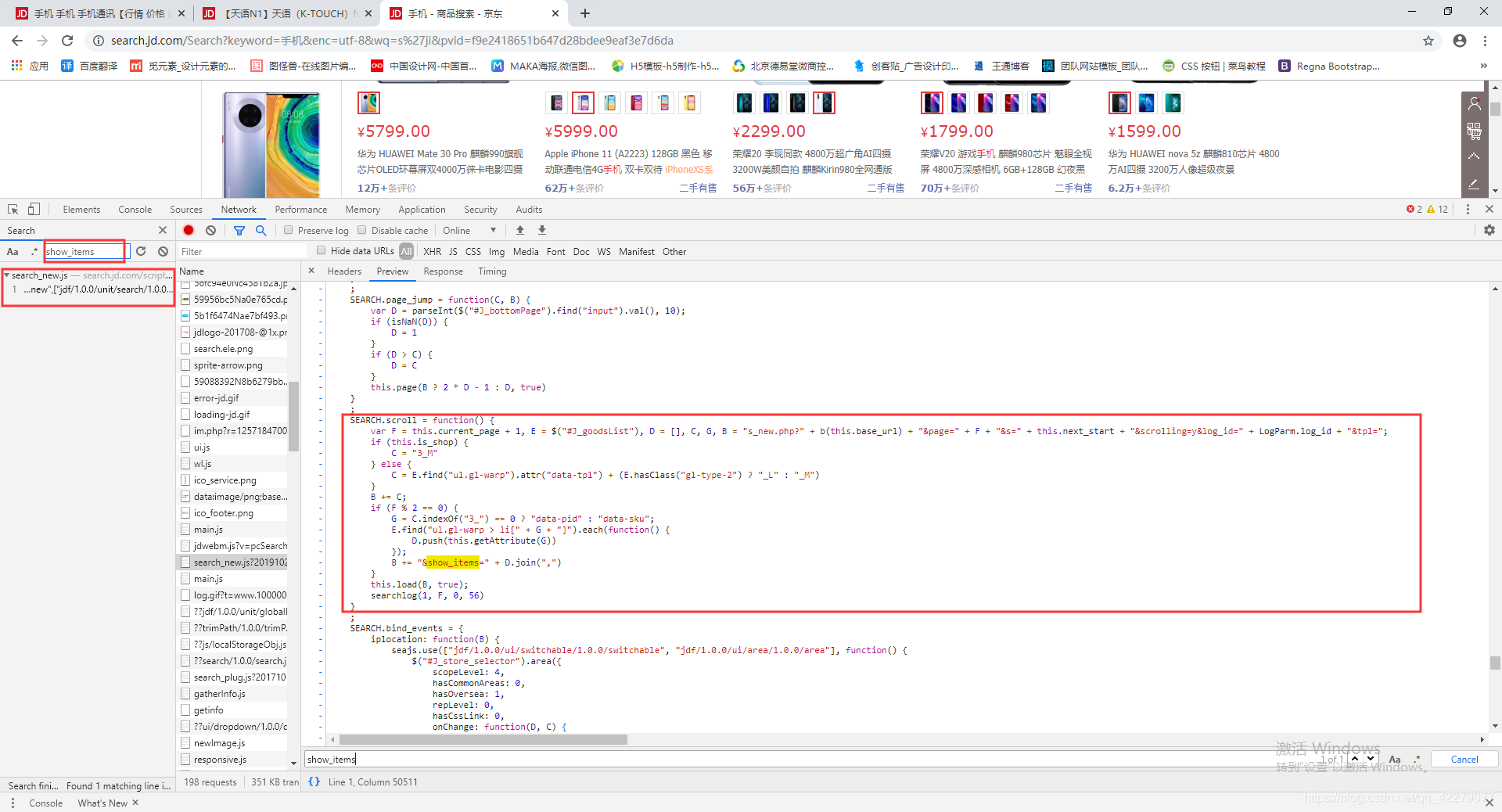Toggle the network filter funnel icon
This screenshot has height=812, width=1502.
point(239,230)
